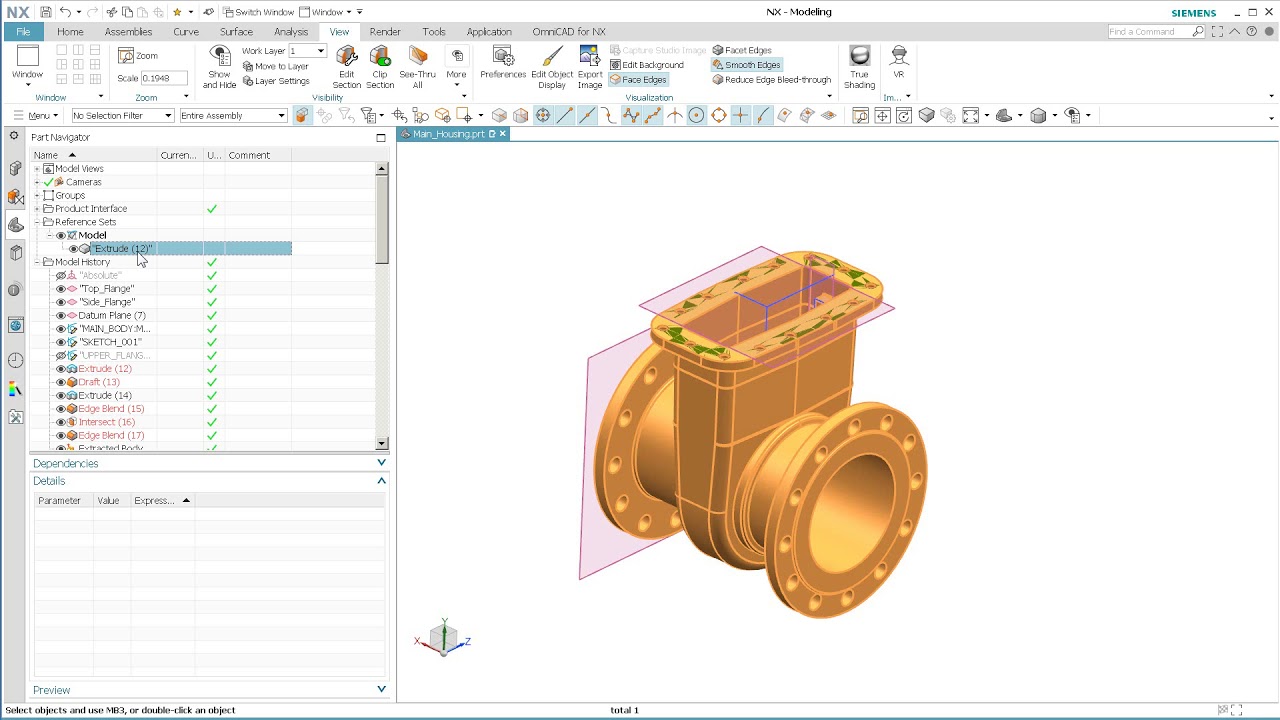Show the hidden "Absolute" item
1280x720 pixels.
(61, 276)
